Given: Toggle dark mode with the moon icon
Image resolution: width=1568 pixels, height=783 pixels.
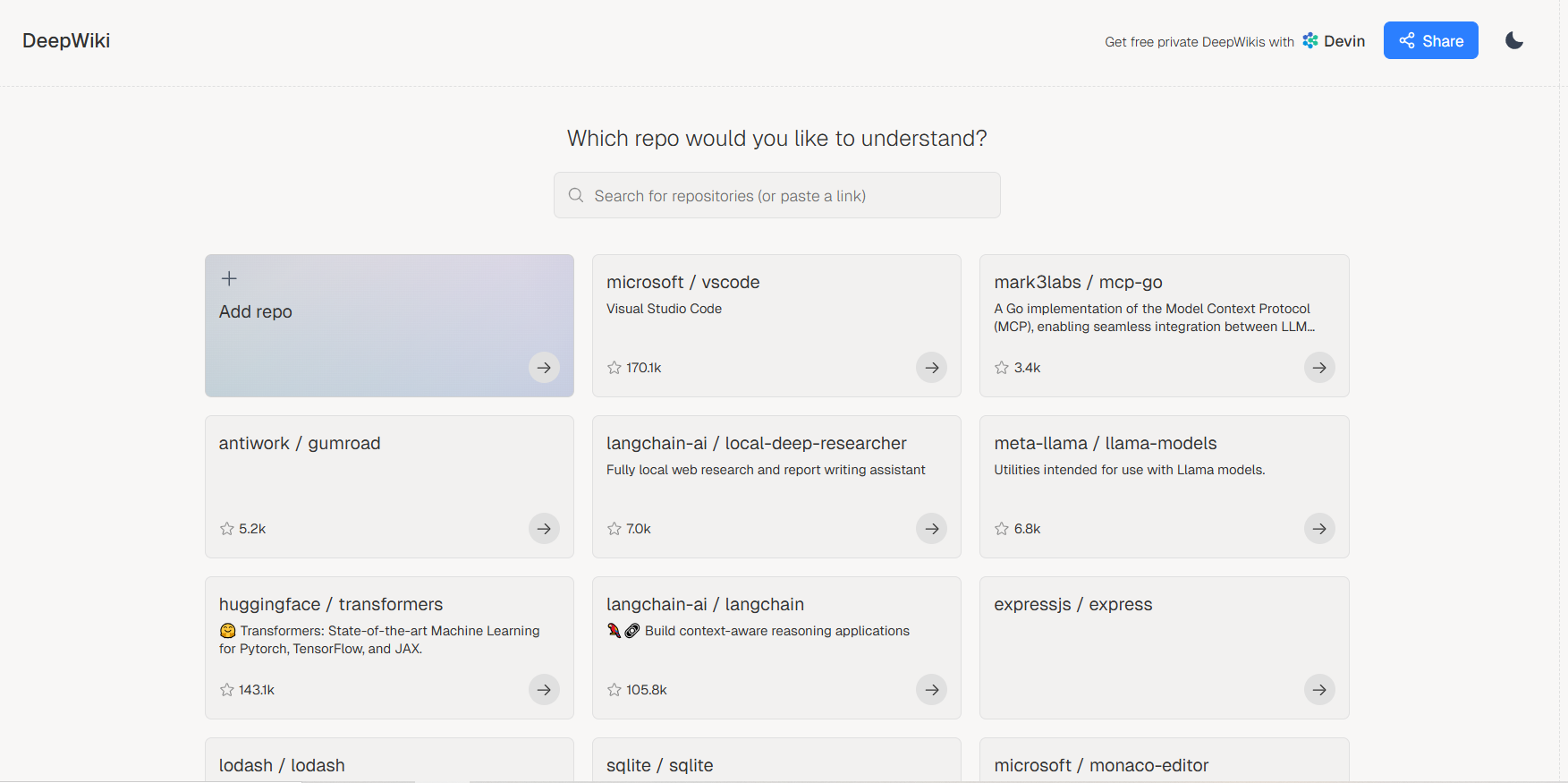Looking at the screenshot, I should 1513,40.
